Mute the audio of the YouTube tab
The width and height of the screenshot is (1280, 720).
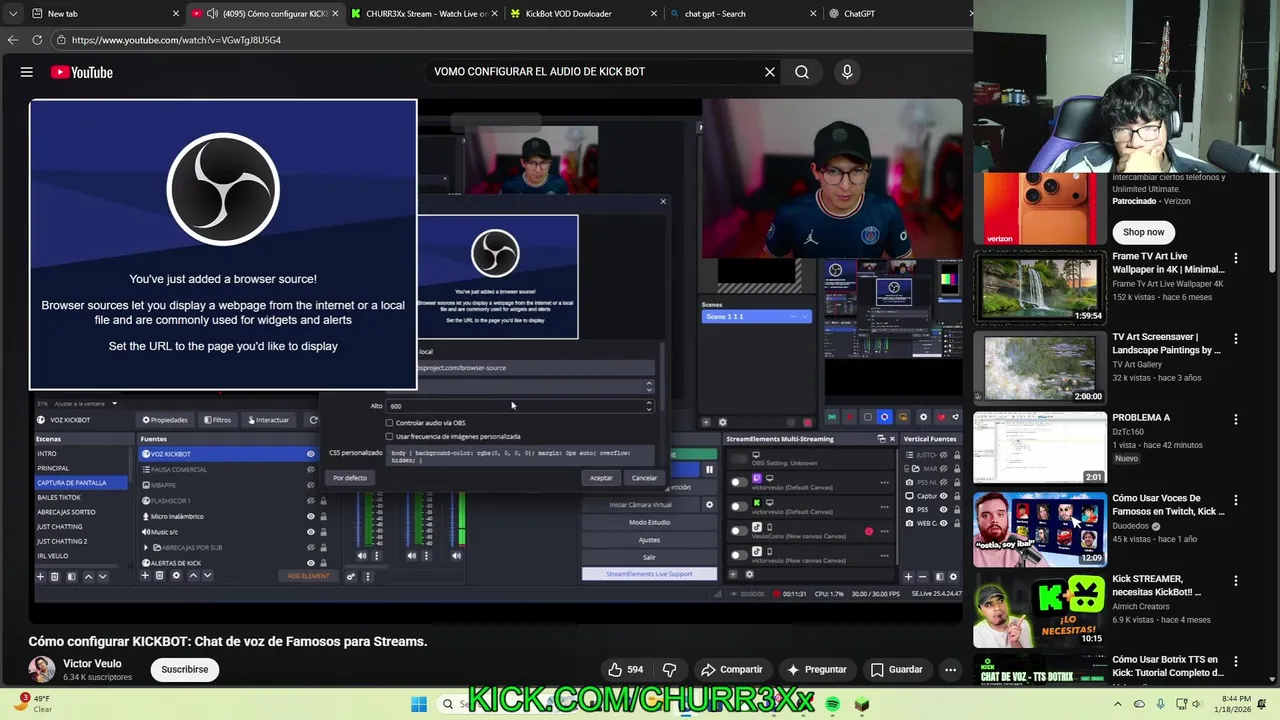[x=212, y=14]
